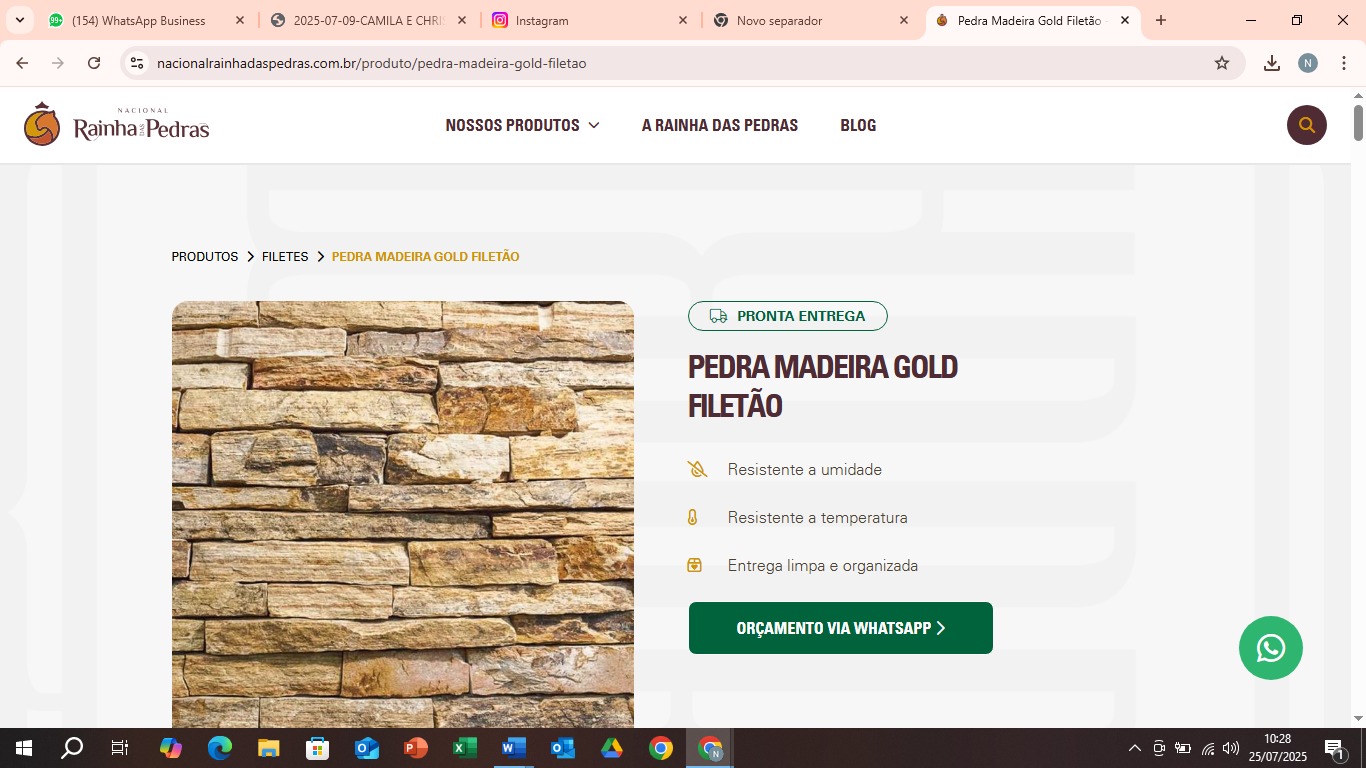Viewport: 1366px width, 768px height.
Task: Click the temperatura thermometer icon
Action: [x=695, y=516]
